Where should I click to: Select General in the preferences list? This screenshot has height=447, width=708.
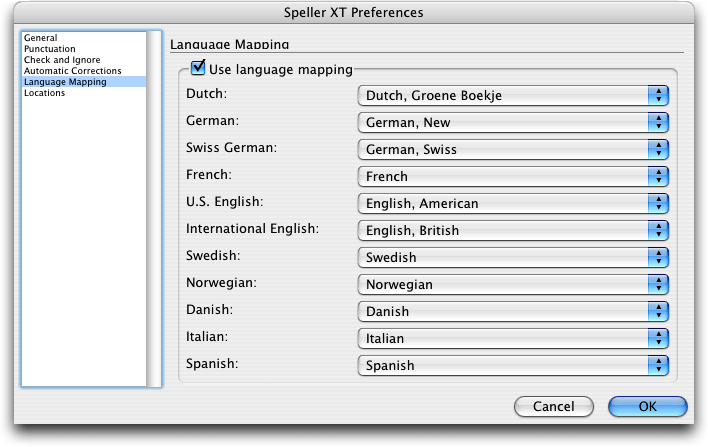[x=84, y=38]
